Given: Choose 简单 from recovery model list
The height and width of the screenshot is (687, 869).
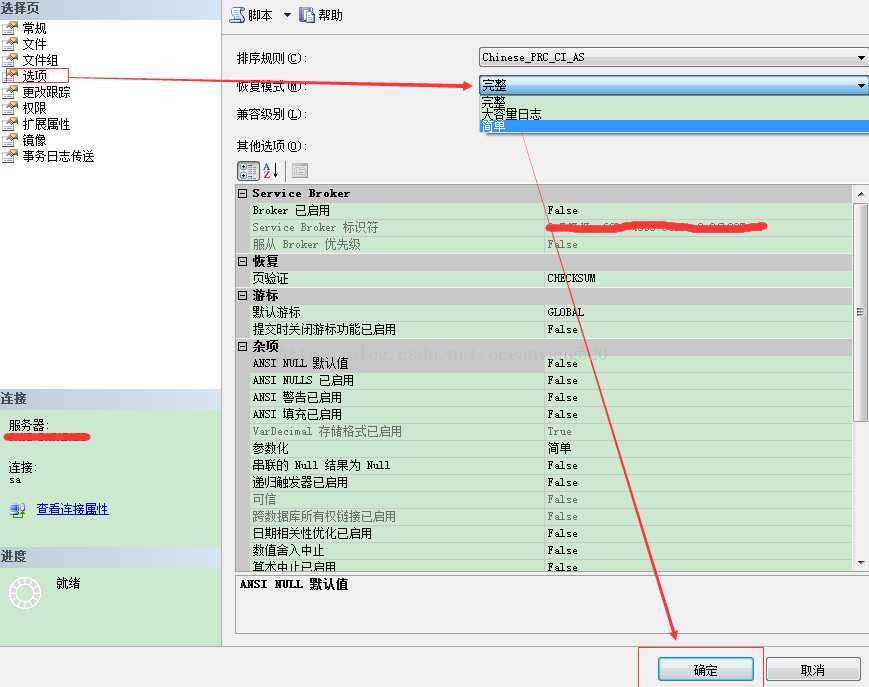Looking at the screenshot, I should coord(673,126).
